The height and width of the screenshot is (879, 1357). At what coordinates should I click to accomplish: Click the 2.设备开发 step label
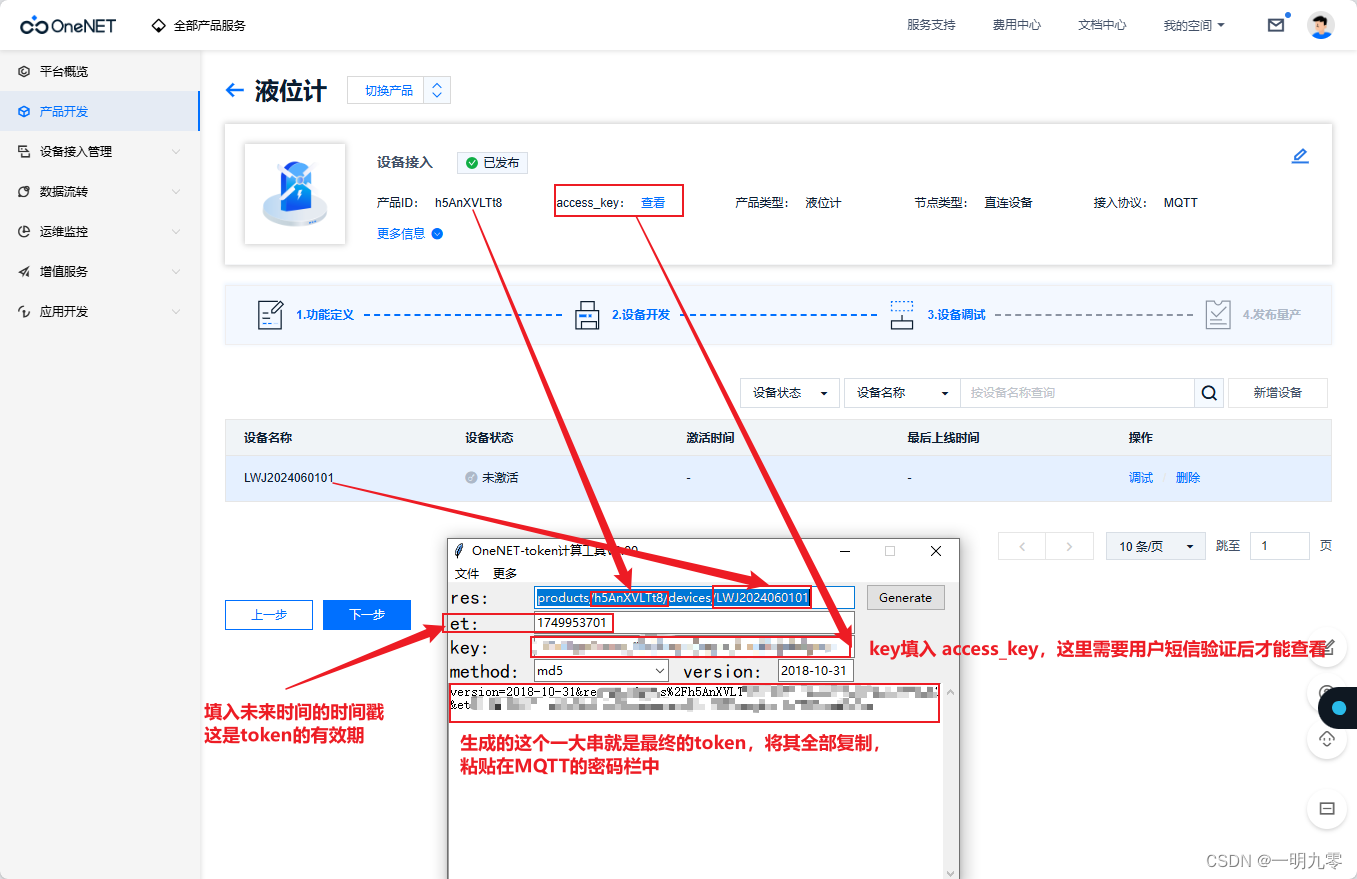click(x=641, y=315)
